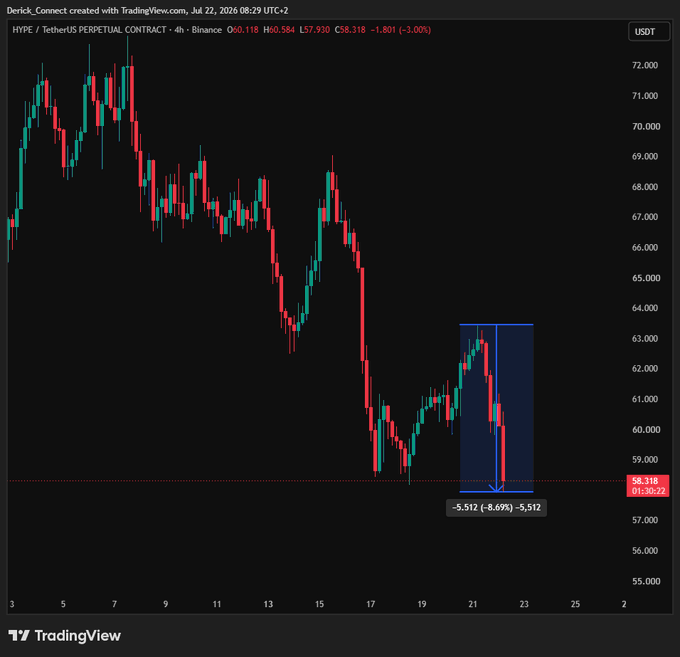Click date 15 on the time axis
Viewport: 680px width, 657px height.
tap(319, 604)
